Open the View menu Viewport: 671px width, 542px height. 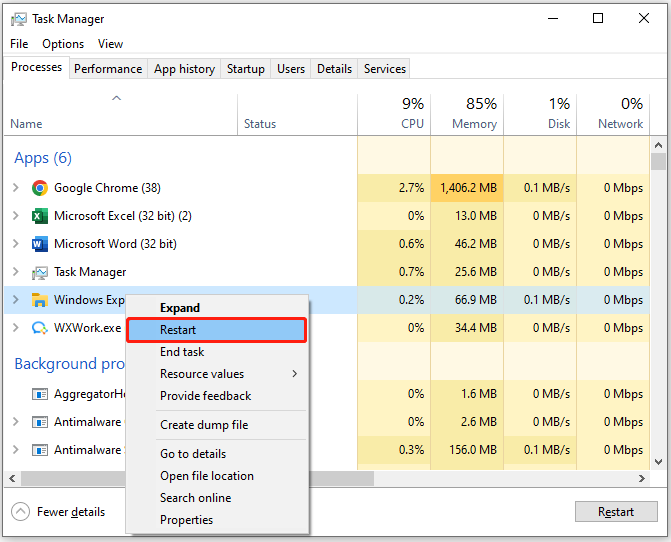pos(110,44)
